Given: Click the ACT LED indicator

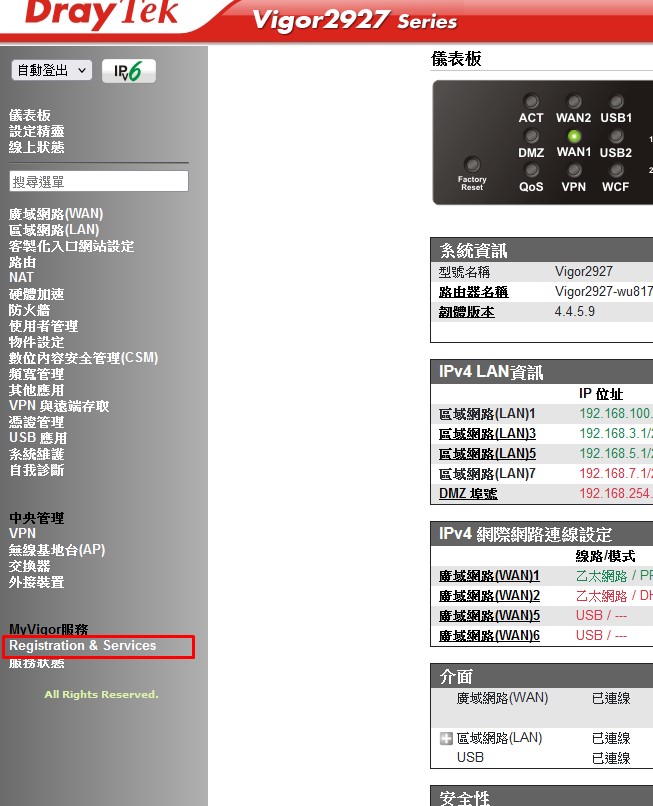Looking at the screenshot, I should 531,102.
